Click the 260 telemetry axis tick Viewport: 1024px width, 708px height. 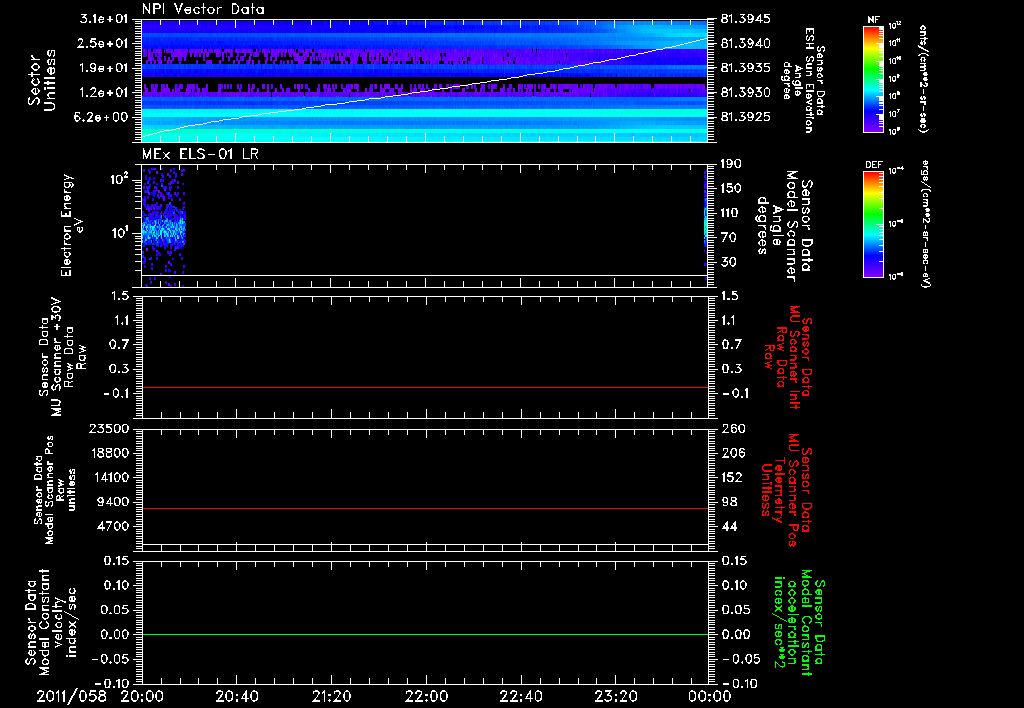click(734, 428)
